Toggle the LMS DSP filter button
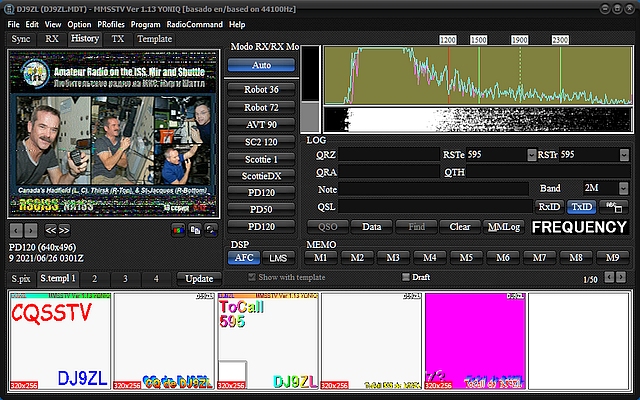 tap(278, 258)
